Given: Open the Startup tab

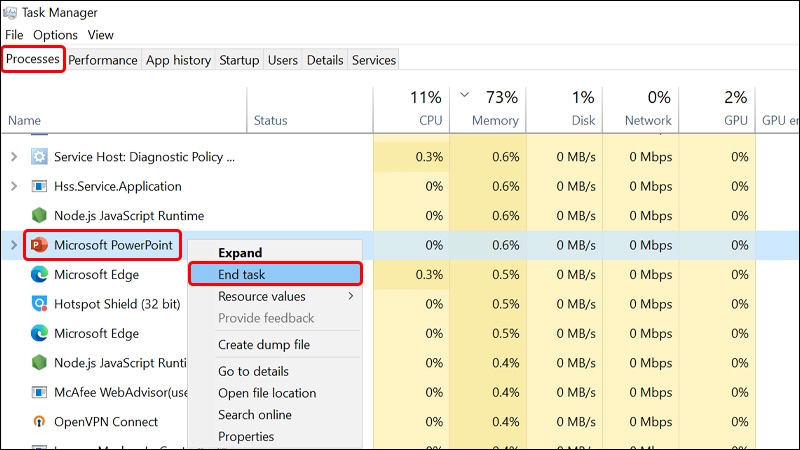Looking at the screenshot, I should pos(239,60).
